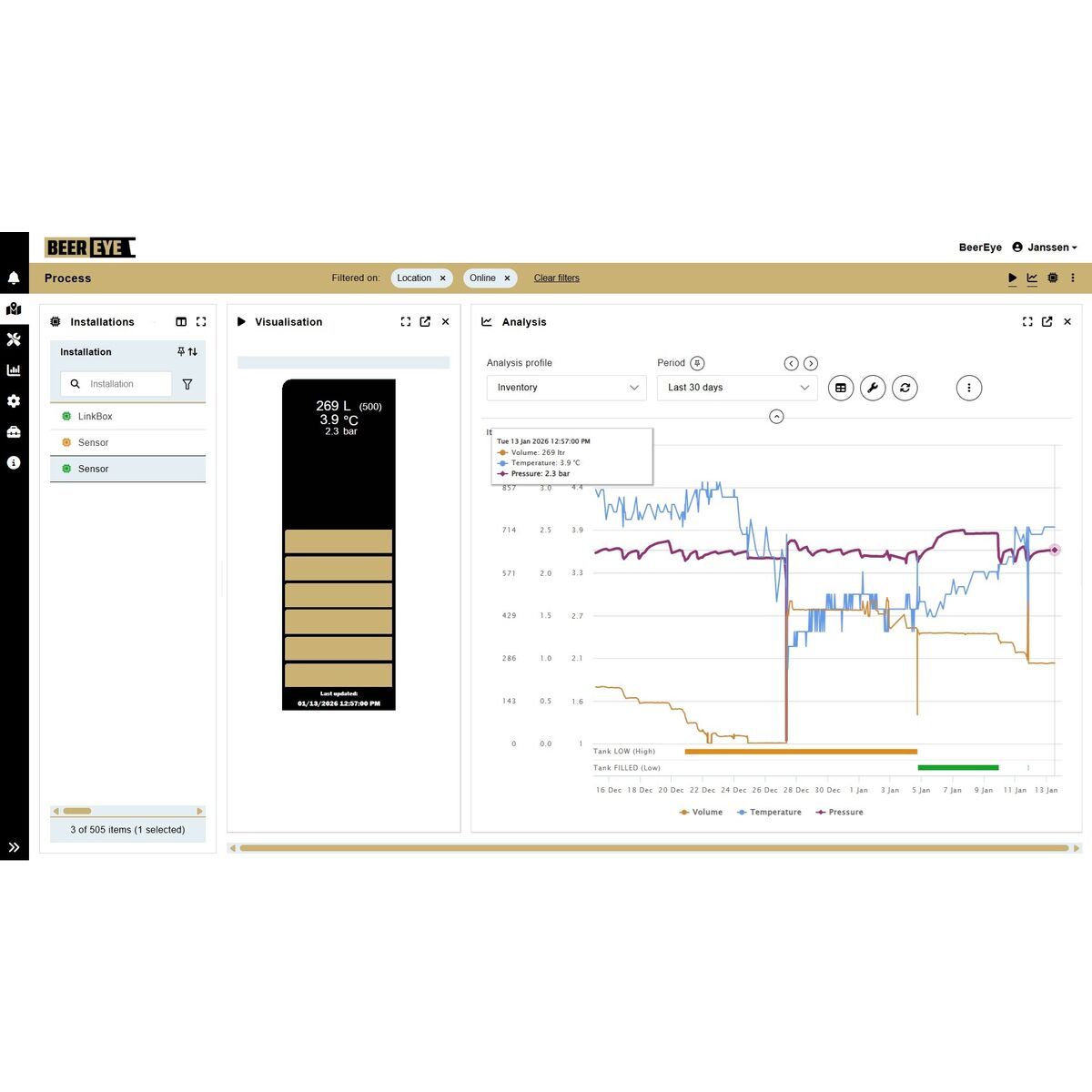Viewport: 1092px width, 1092px height.
Task: Open the Janssen user account menu
Action: [1045, 248]
